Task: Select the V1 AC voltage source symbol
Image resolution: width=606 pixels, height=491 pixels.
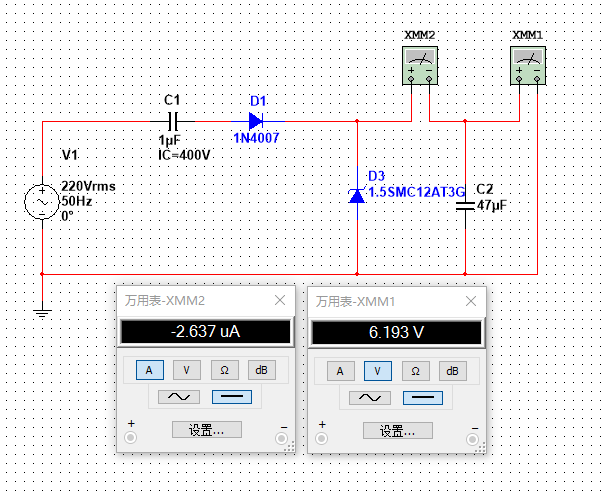Action: pyautogui.click(x=42, y=202)
